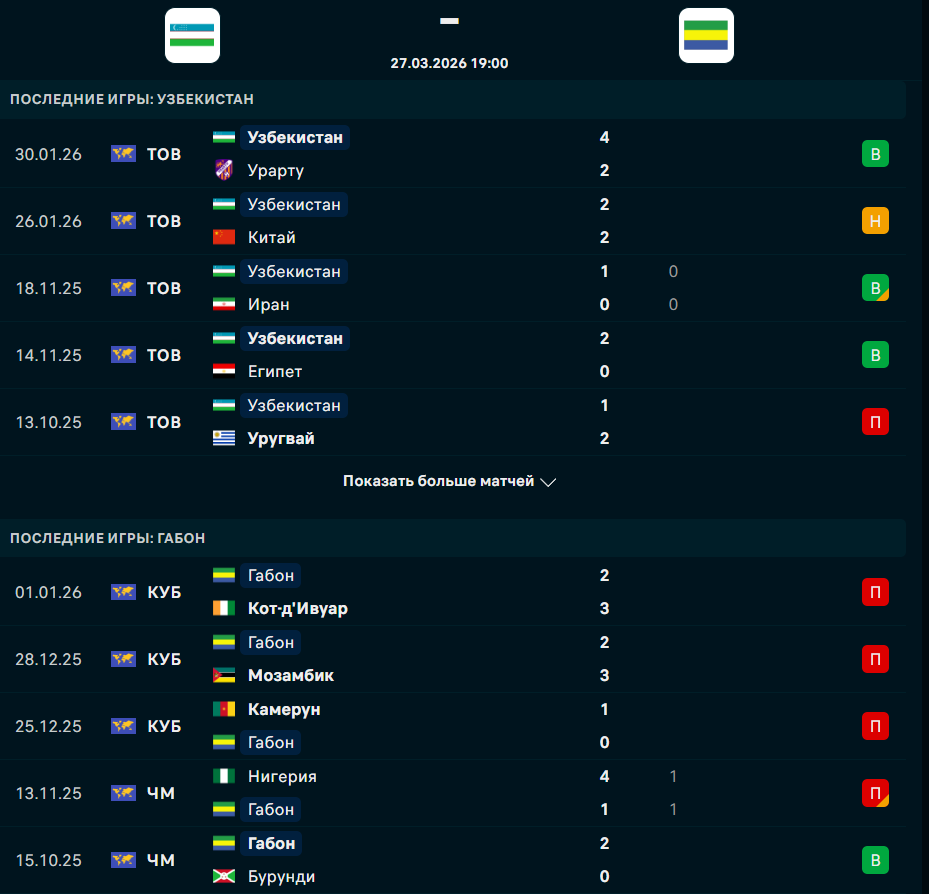Image resolution: width=929 pixels, height=894 pixels.
Task: Click the Iran flag icon
Action: pos(224,305)
